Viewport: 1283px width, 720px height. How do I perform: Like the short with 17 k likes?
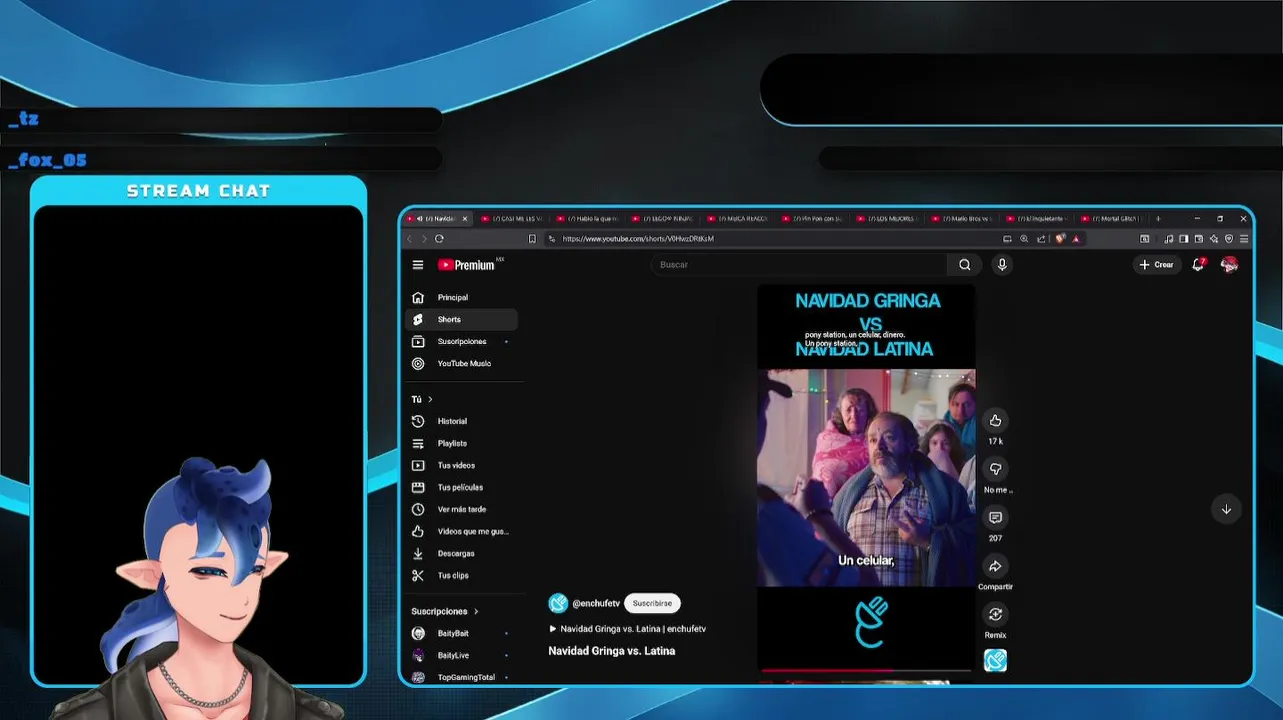tap(995, 420)
